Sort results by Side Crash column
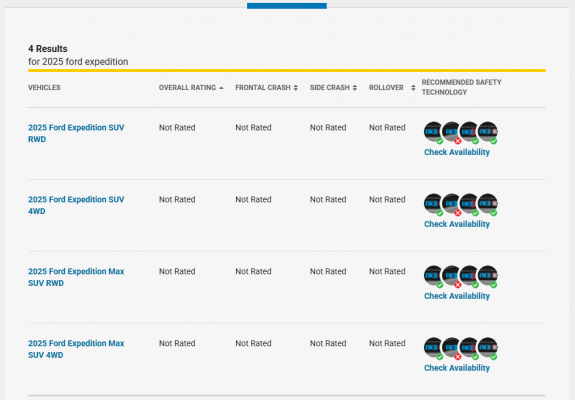This screenshot has height=400, width=575. pyautogui.click(x=333, y=88)
